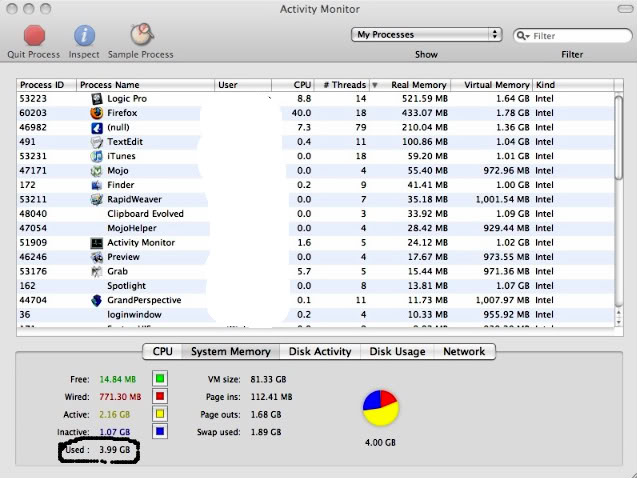The height and width of the screenshot is (478, 637).
Task: Select the Finder app icon
Action: tap(97, 185)
